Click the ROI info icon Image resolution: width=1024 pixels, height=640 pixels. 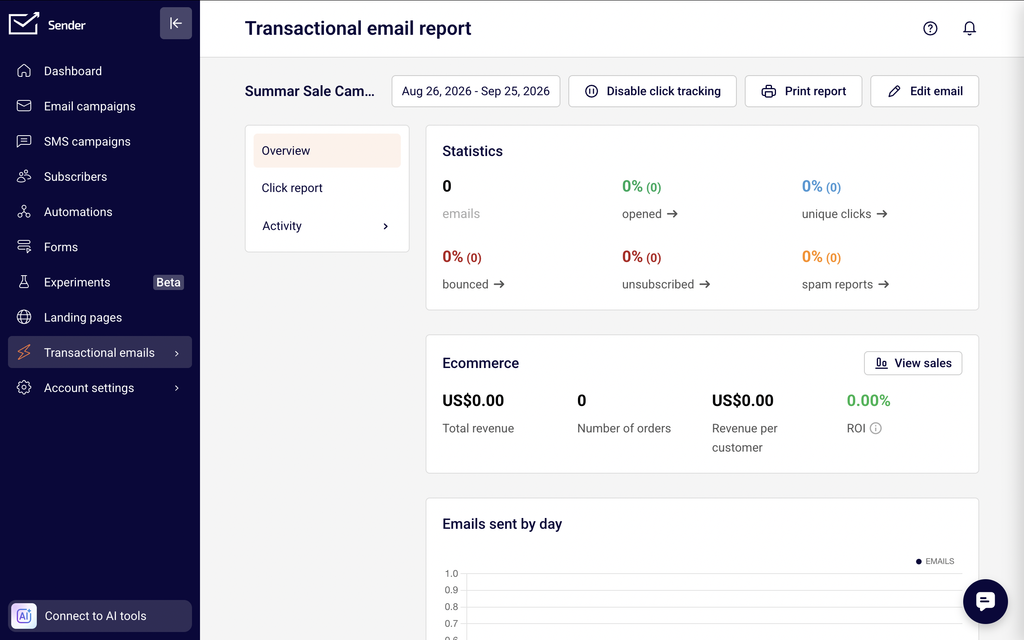(x=876, y=428)
